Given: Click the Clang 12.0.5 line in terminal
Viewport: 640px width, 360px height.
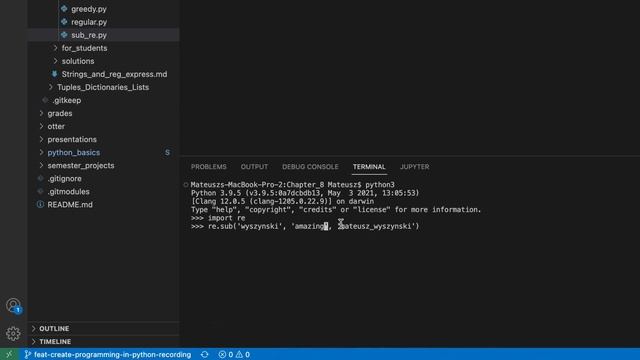Looking at the screenshot, I should [x=282, y=201].
